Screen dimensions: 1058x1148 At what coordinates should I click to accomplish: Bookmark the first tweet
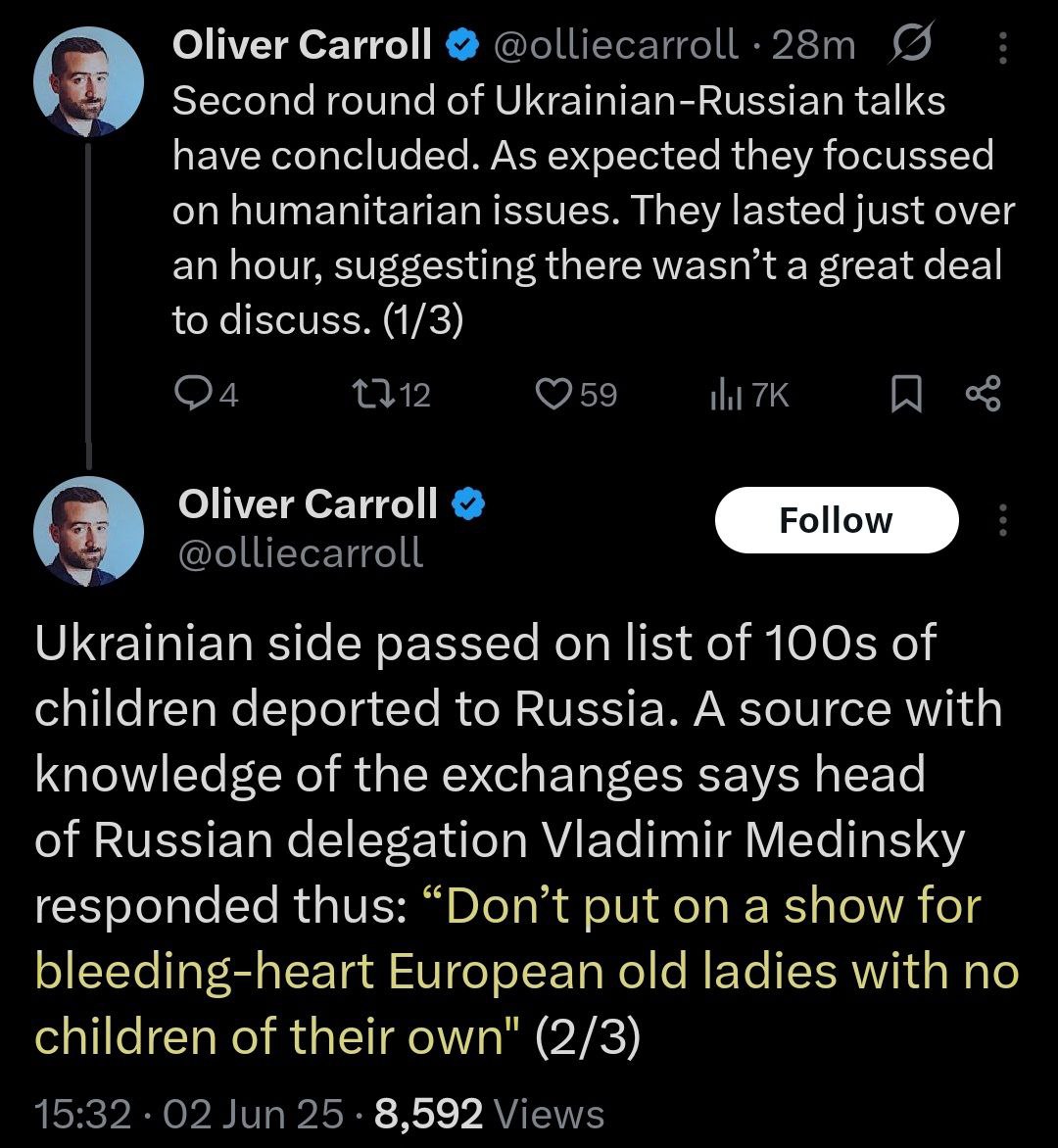[x=905, y=395]
